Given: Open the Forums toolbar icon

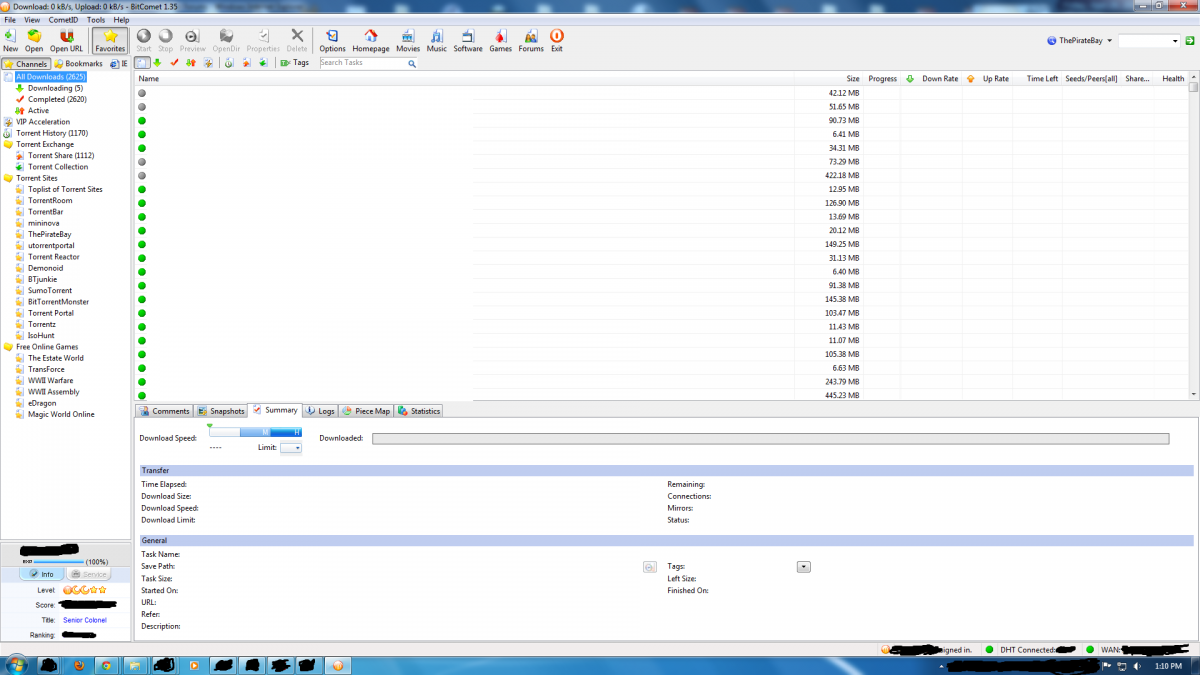Looking at the screenshot, I should 531,36.
